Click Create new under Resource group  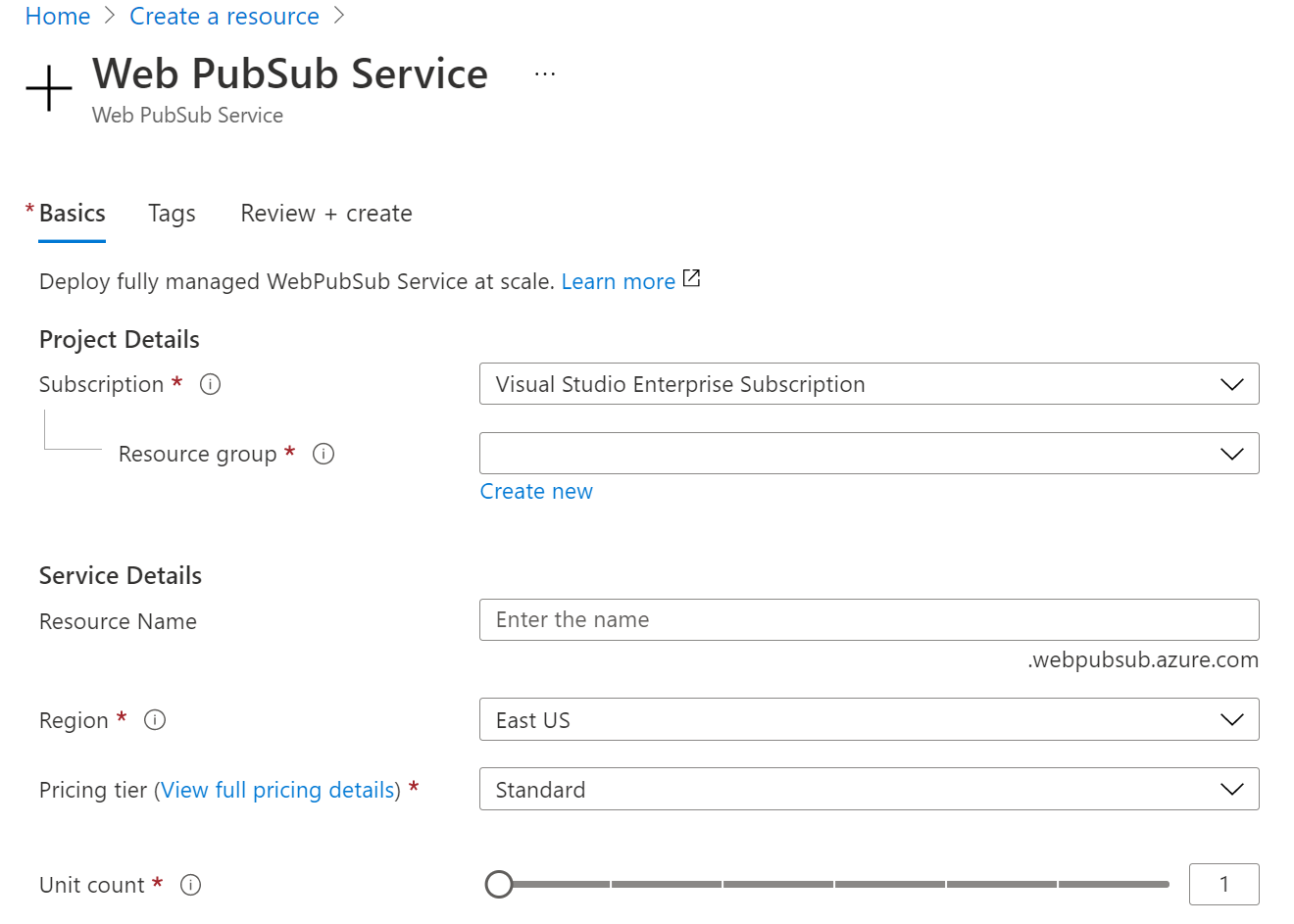535,491
